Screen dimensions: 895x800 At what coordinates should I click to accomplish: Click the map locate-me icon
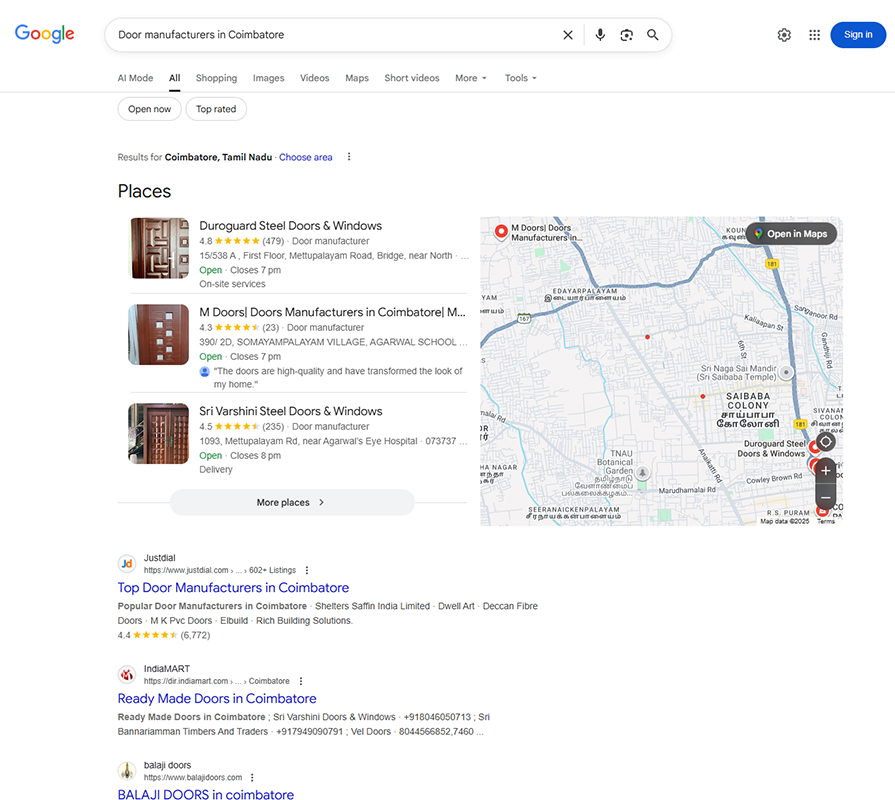(825, 442)
